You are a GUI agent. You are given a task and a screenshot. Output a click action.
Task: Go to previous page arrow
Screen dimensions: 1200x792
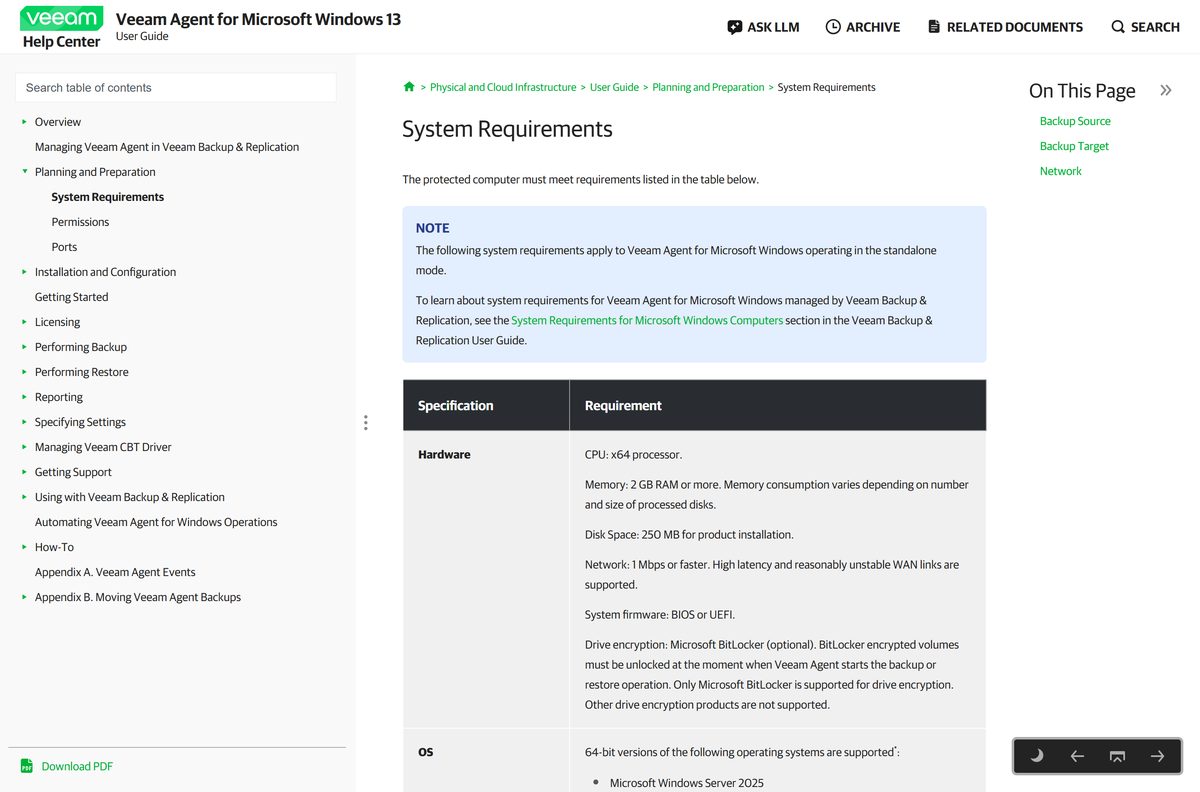pyautogui.click(x=1077, y=756)
